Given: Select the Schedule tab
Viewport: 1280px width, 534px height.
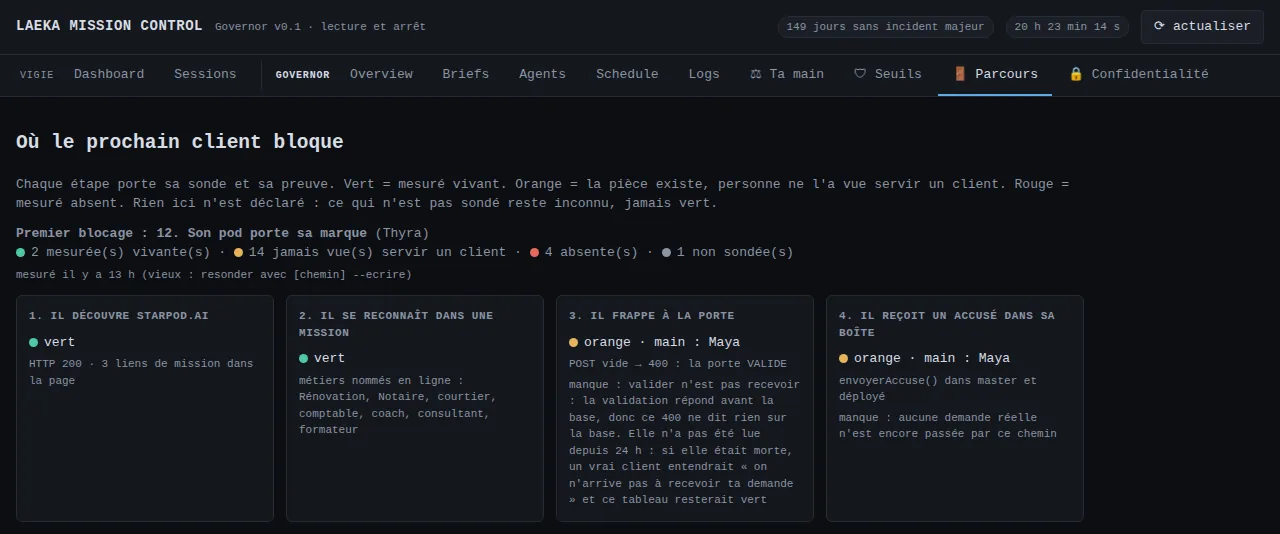Looking at the screenshot, I should (627, 74).
